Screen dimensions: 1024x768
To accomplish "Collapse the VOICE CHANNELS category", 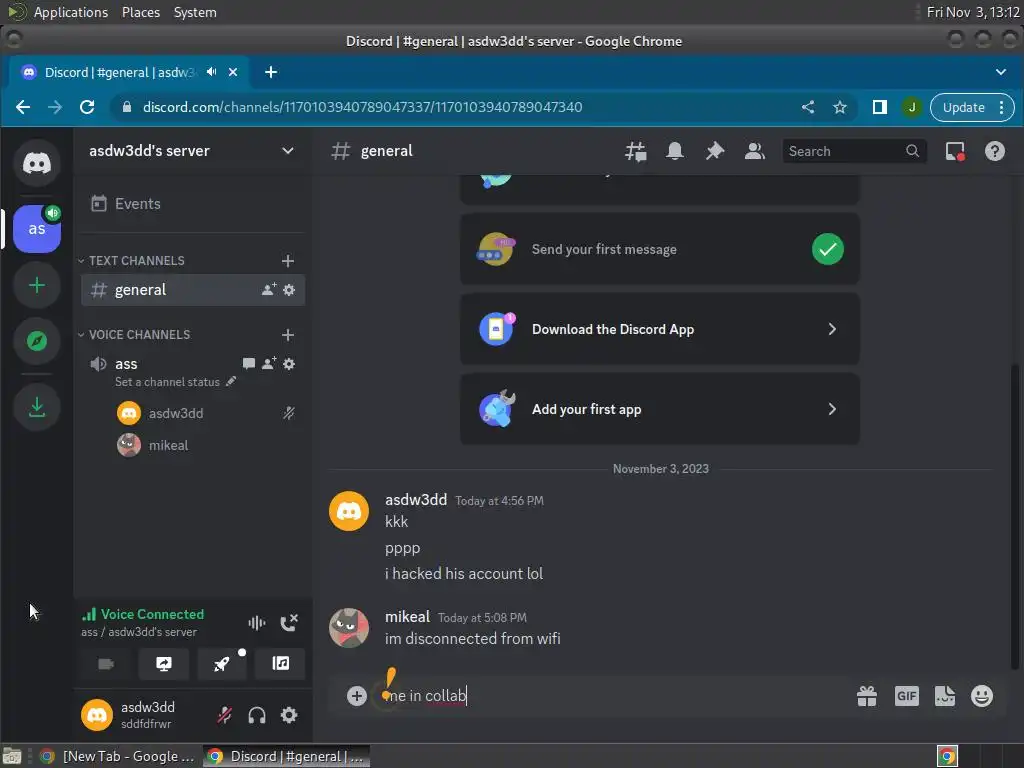I will coord(134,334).
